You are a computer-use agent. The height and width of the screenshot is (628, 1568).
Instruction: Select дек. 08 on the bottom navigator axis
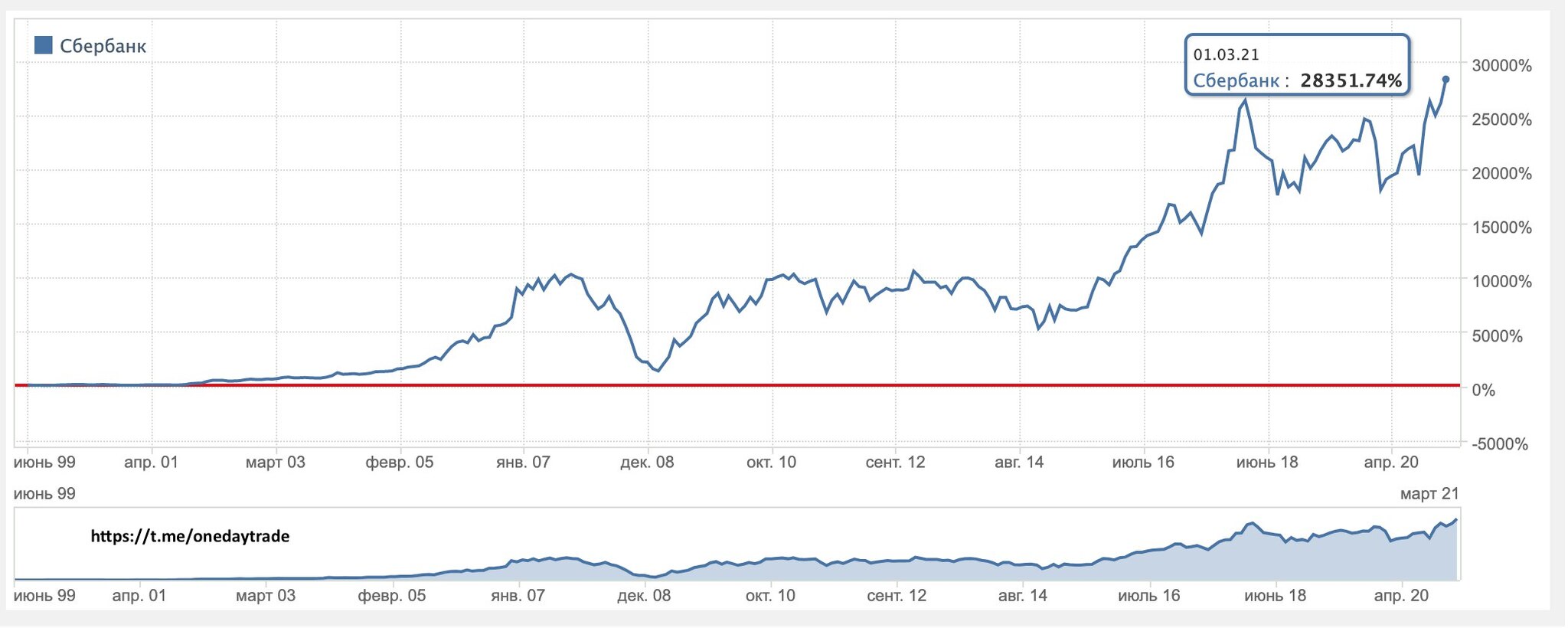point(644,596)
